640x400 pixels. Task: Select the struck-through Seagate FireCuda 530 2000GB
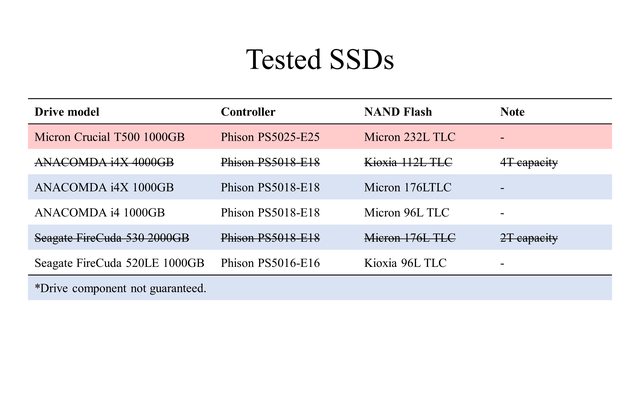pos(112,238)
